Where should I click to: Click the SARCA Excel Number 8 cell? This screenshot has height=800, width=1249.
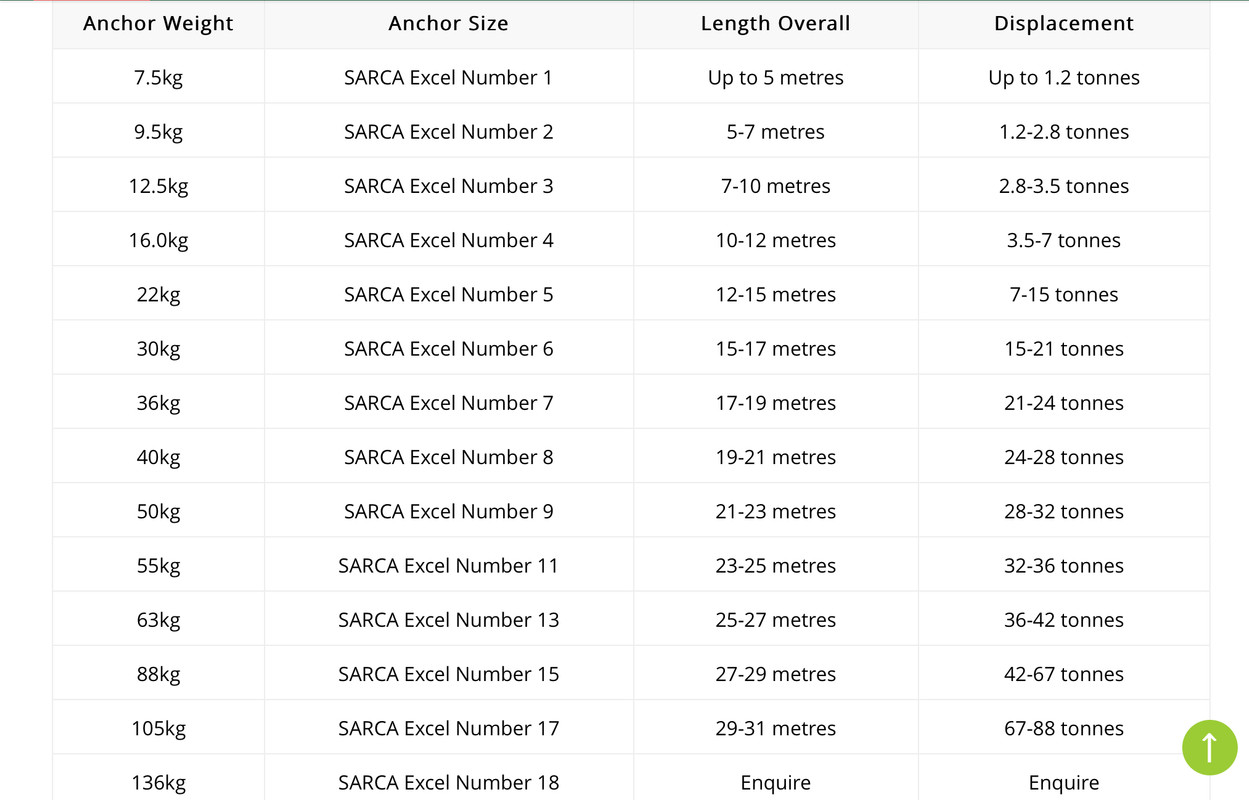pos(449,456)
